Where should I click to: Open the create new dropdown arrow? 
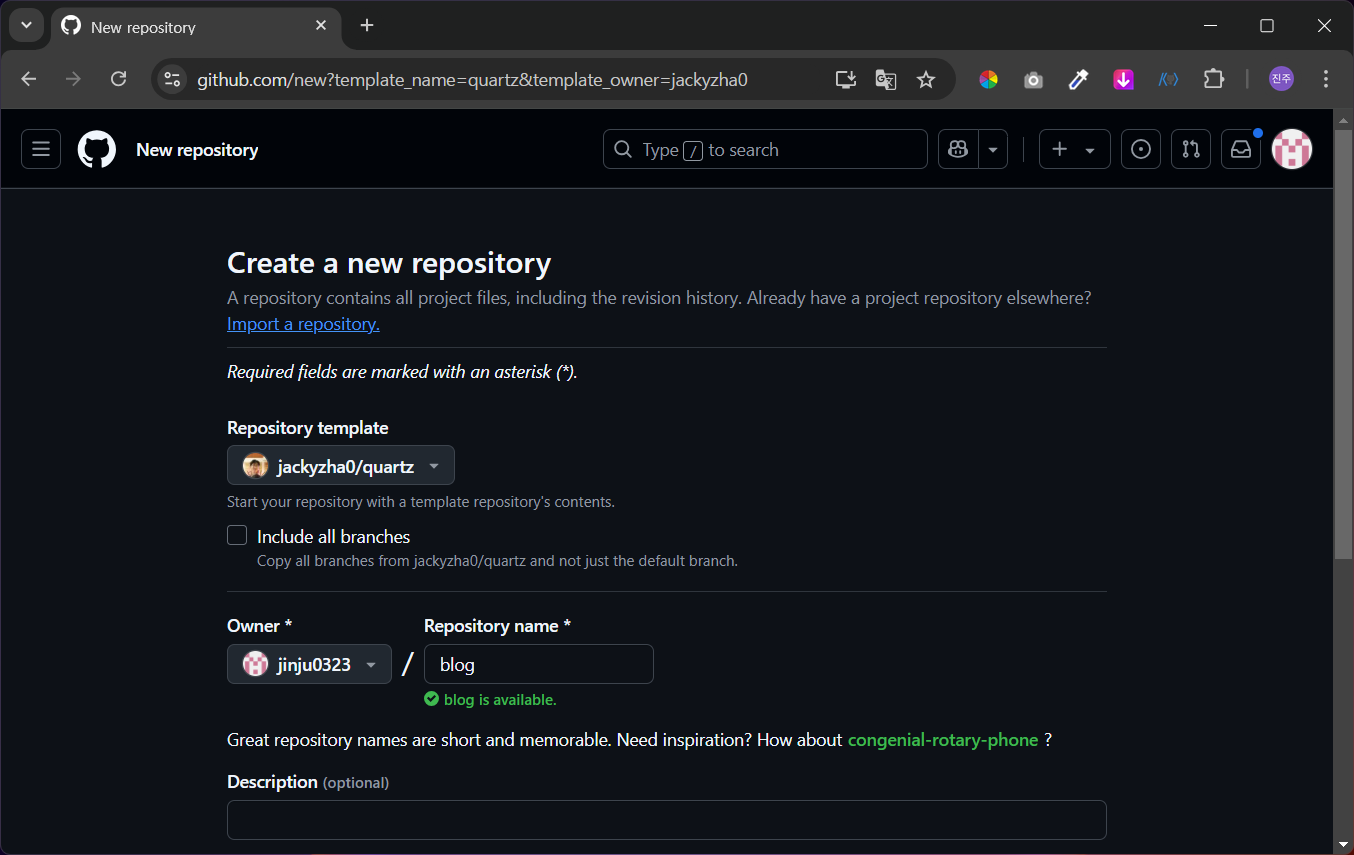(x=1089, y=148)
